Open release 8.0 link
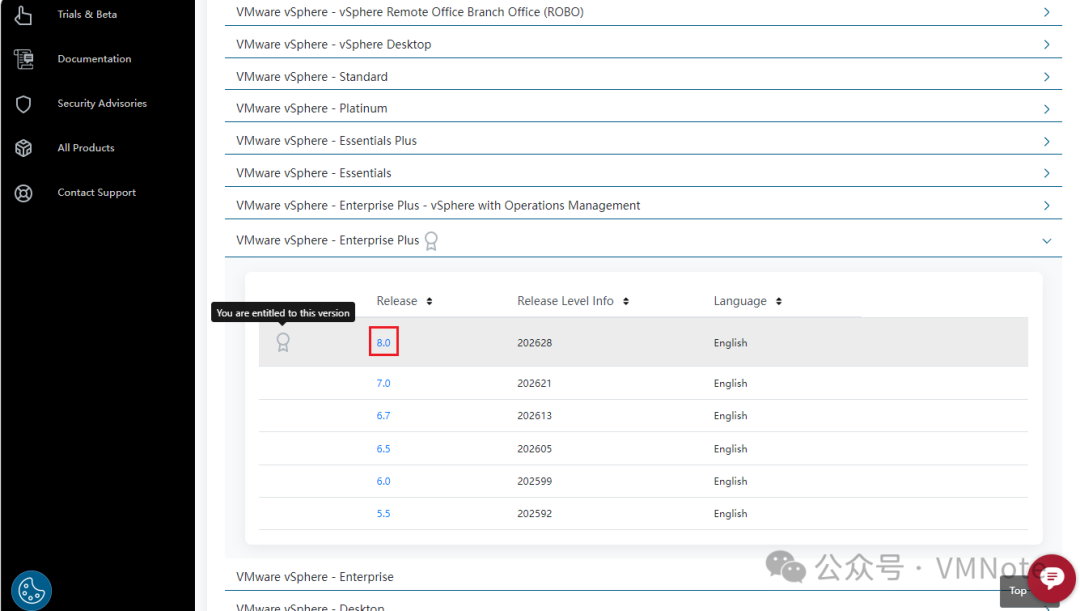Screen dimensions: 1080x611 pyautogui.click(x=384, y=342)
